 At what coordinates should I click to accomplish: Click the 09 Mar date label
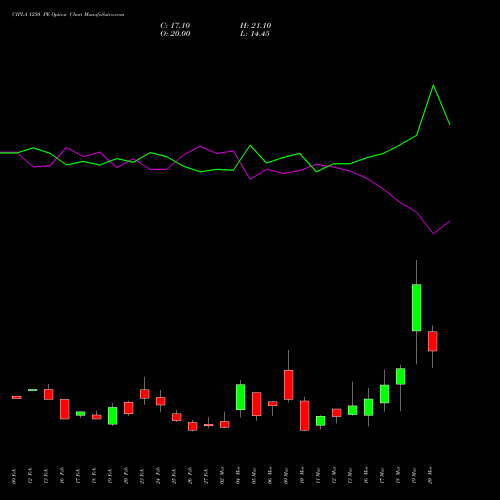click(x=286, y=476)
